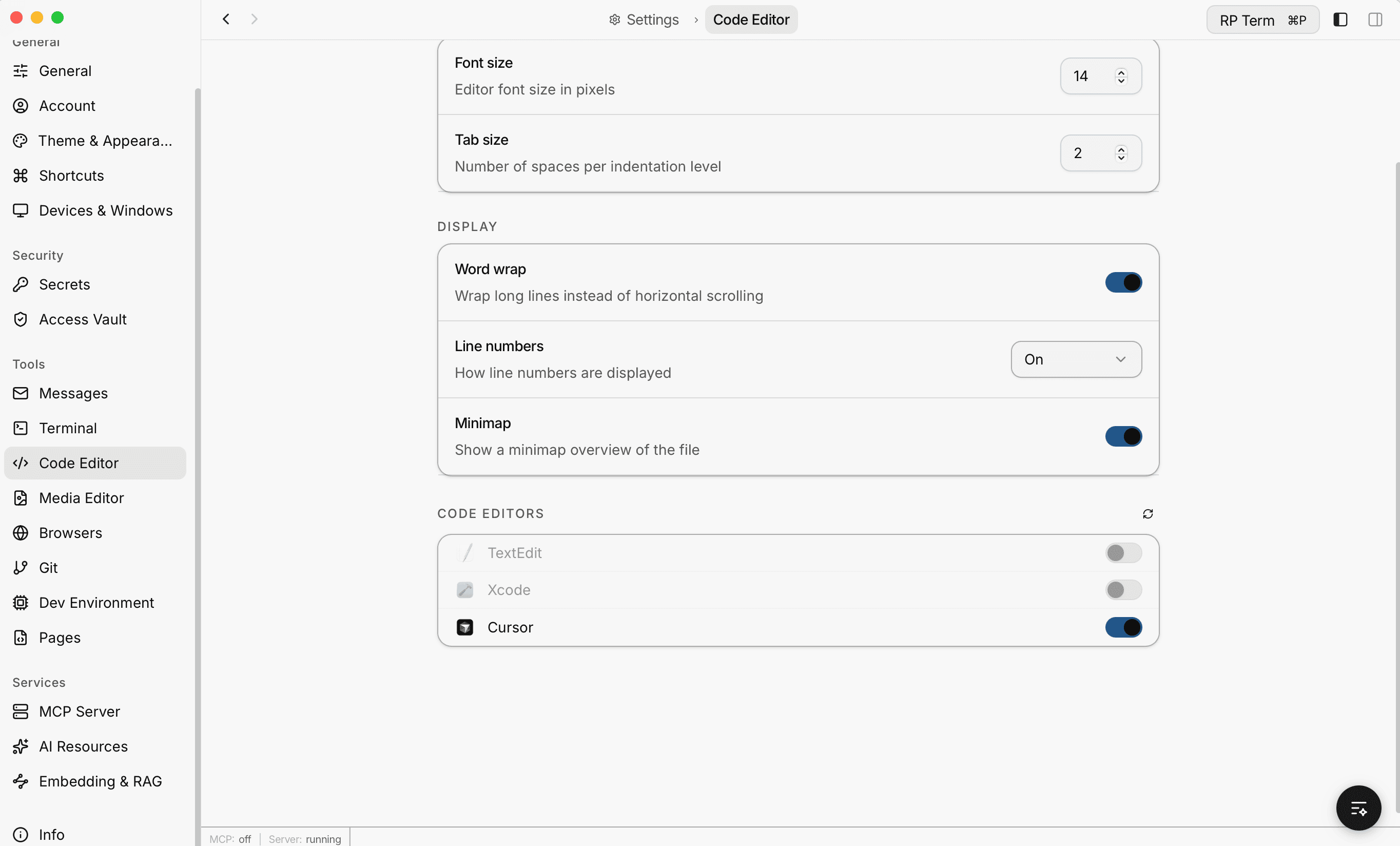This screenshot has width=1400, height=846.
Task: Select Code Editor in the breadcrumb
Action: point(751,20)
